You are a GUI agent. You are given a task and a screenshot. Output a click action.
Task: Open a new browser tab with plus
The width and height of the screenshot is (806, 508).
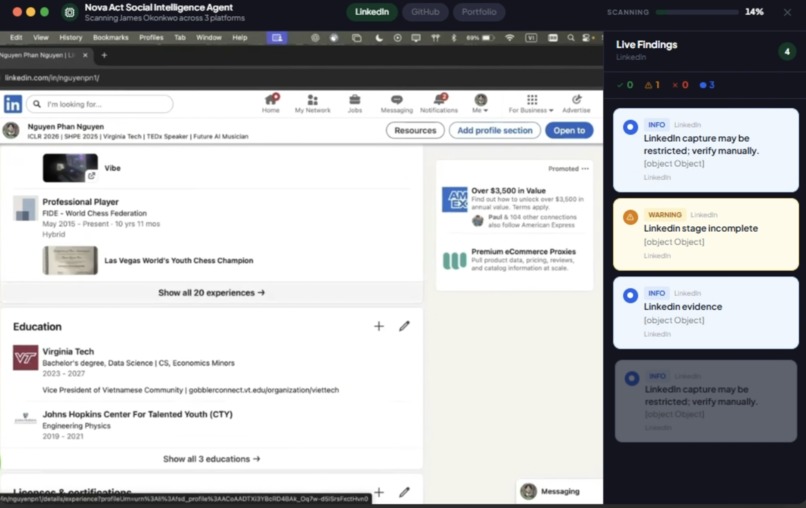[104, 55]
